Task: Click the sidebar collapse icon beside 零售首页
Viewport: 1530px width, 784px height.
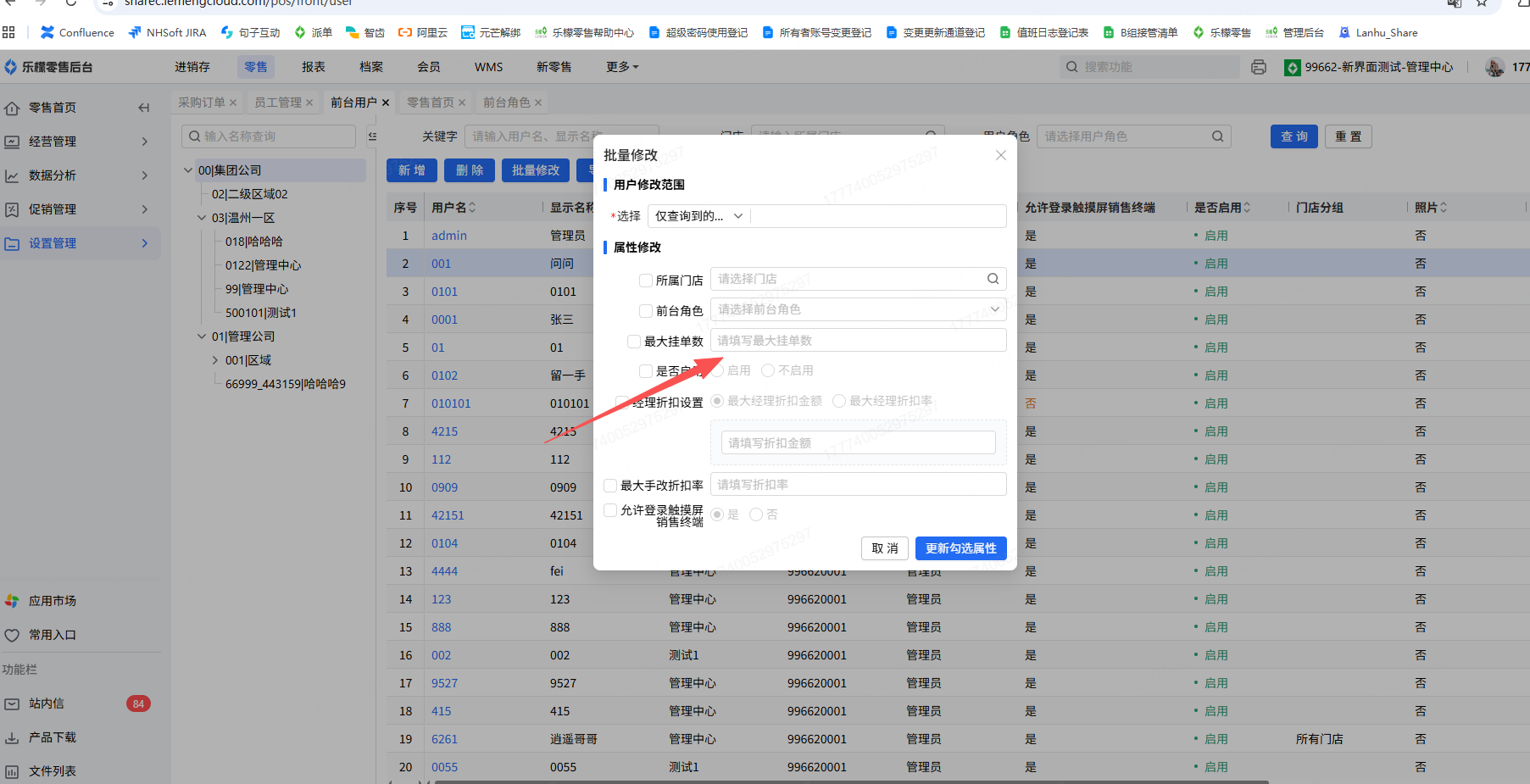Action: click(143, 108)
